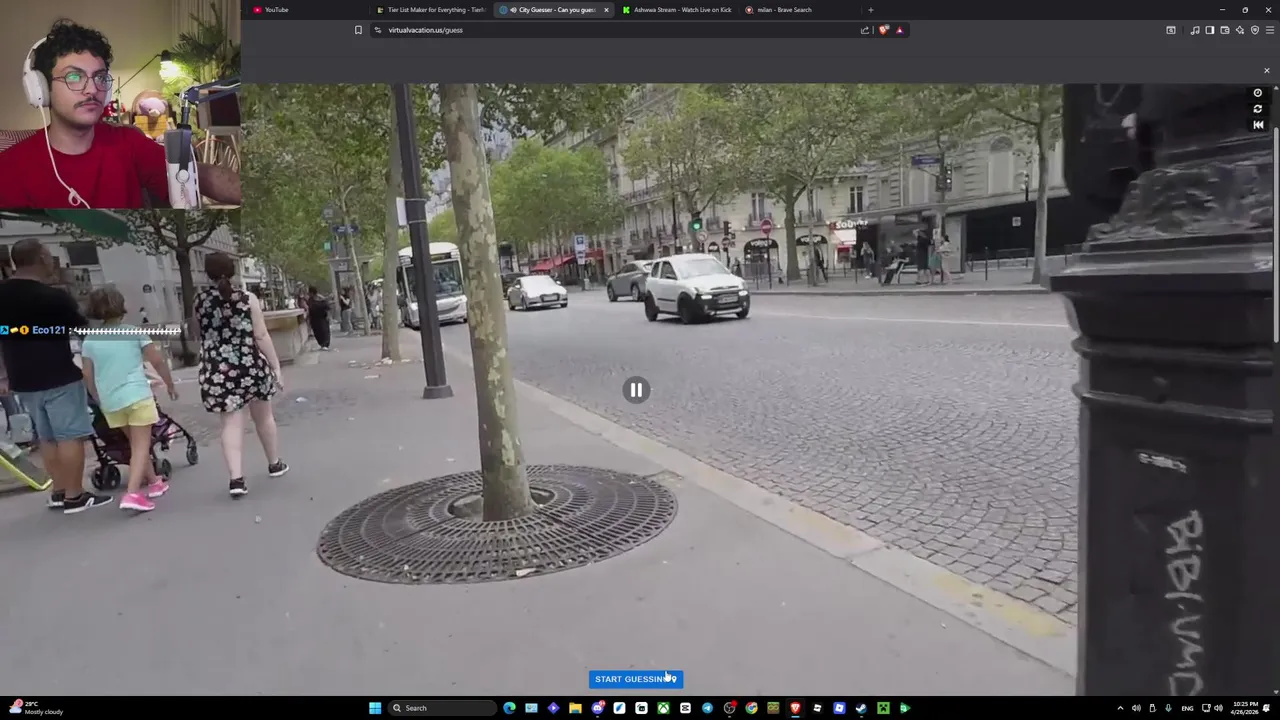Pause the video with the center pause button

tap(636, 390)
